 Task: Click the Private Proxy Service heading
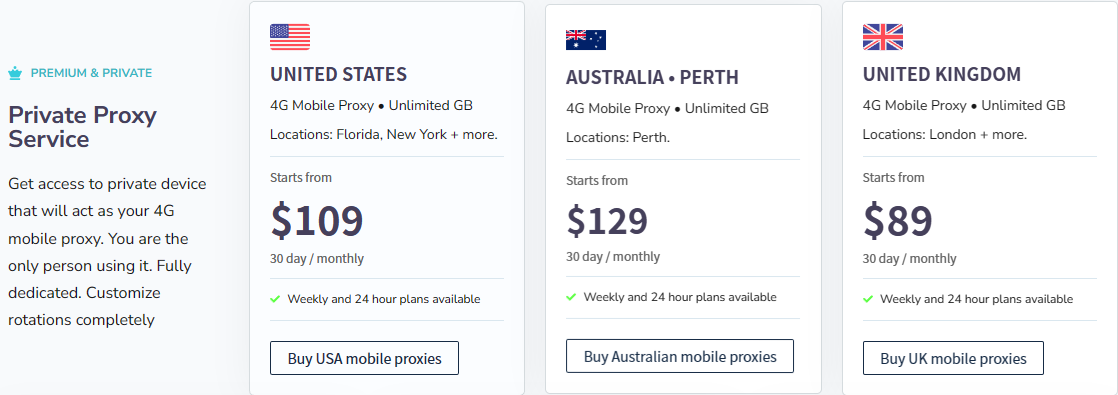pos(83,127)
